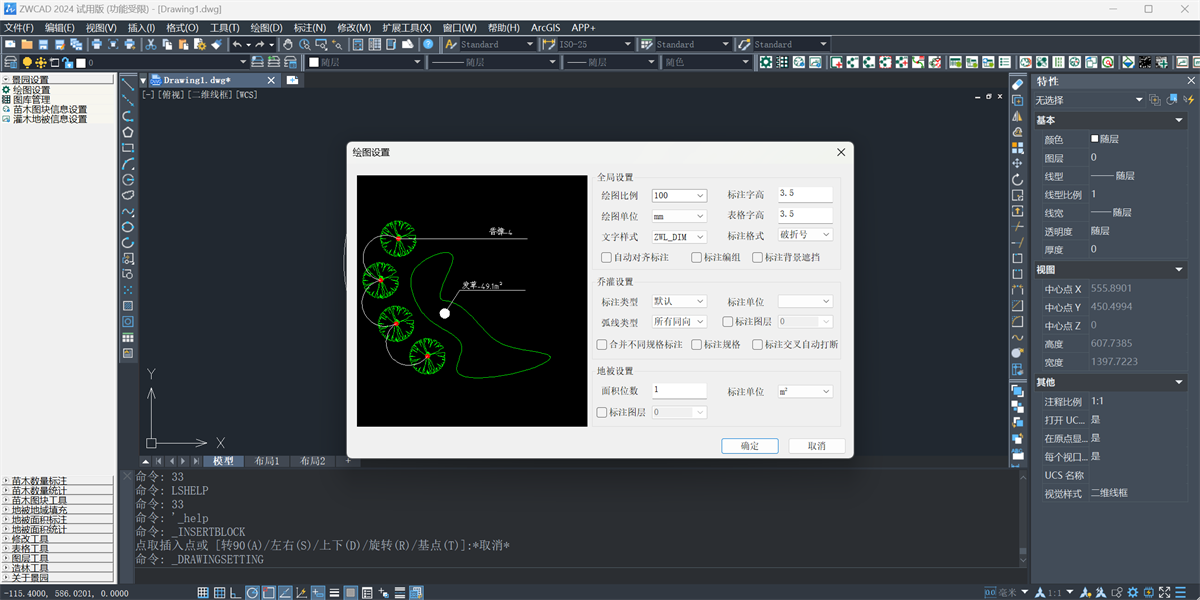Click the 确定 button
The width and height of the screenshot is (1200, 600).
click(750, 446)
